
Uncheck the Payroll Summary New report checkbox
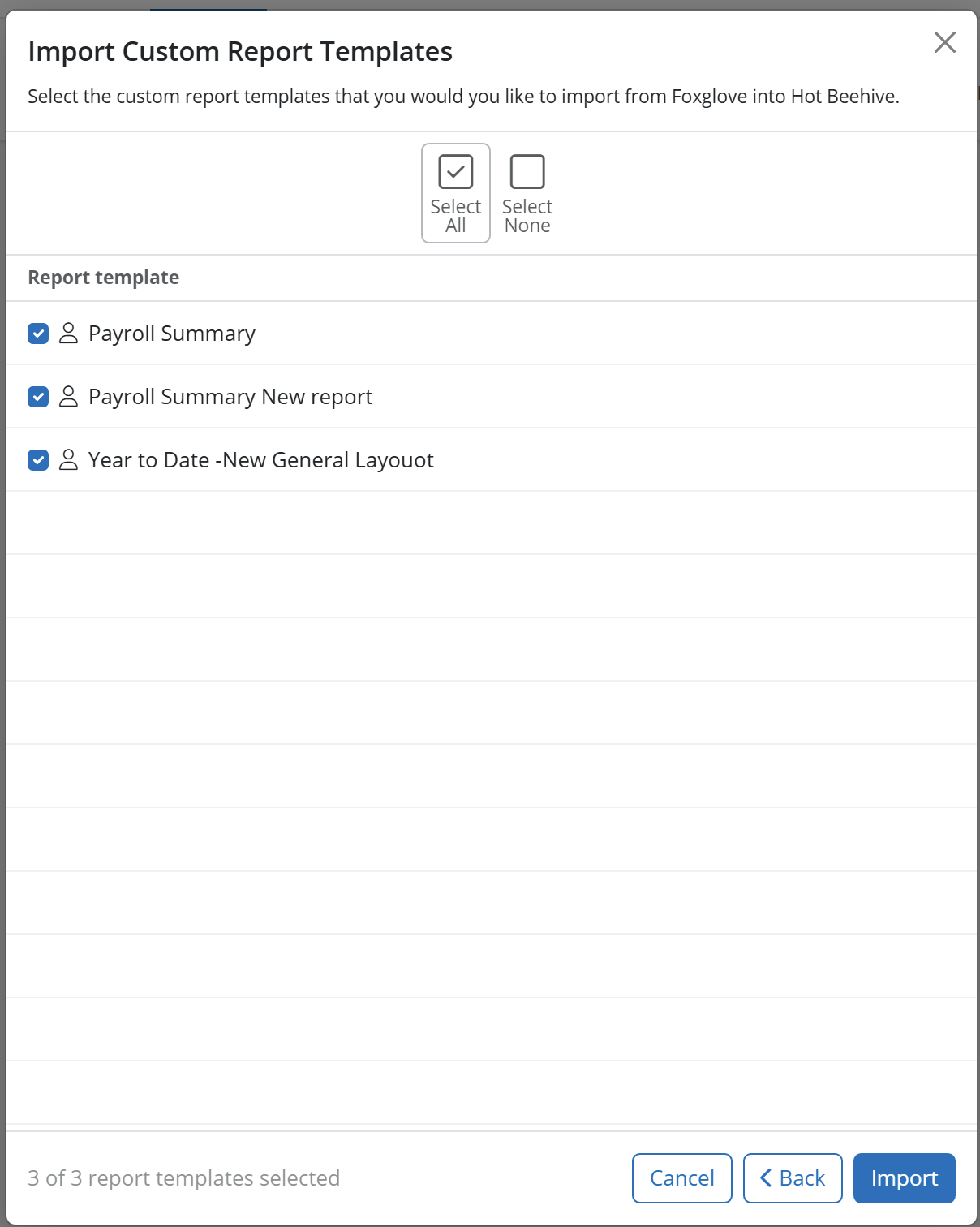pyautogui.click(x=38, y=397)
